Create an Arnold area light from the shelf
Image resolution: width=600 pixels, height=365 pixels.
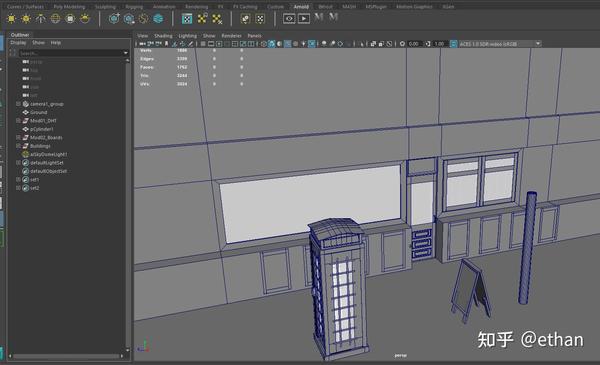coord(11,18)
